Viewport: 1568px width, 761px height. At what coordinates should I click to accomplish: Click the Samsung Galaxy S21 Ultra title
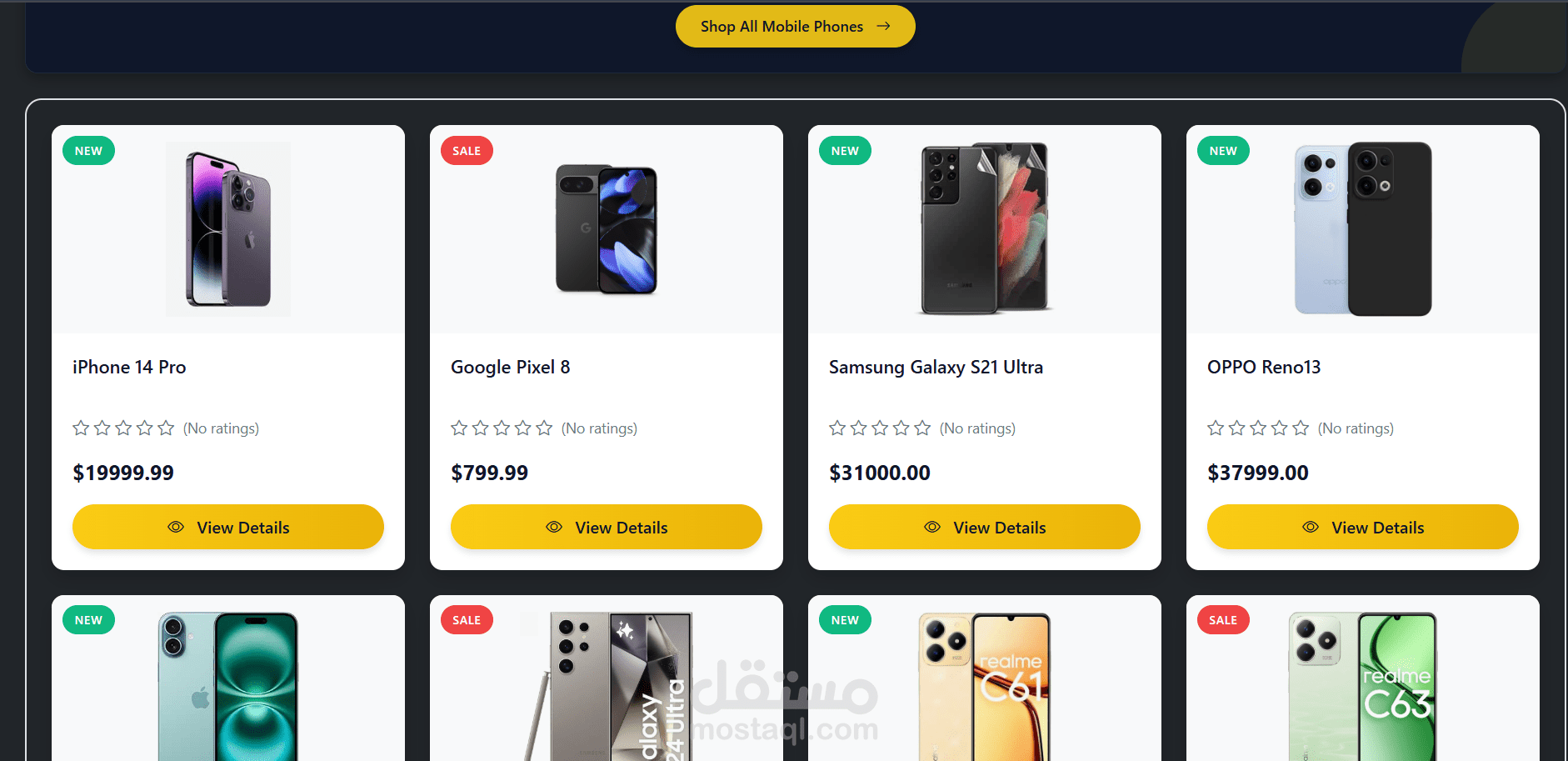click(x=936, y=367)
